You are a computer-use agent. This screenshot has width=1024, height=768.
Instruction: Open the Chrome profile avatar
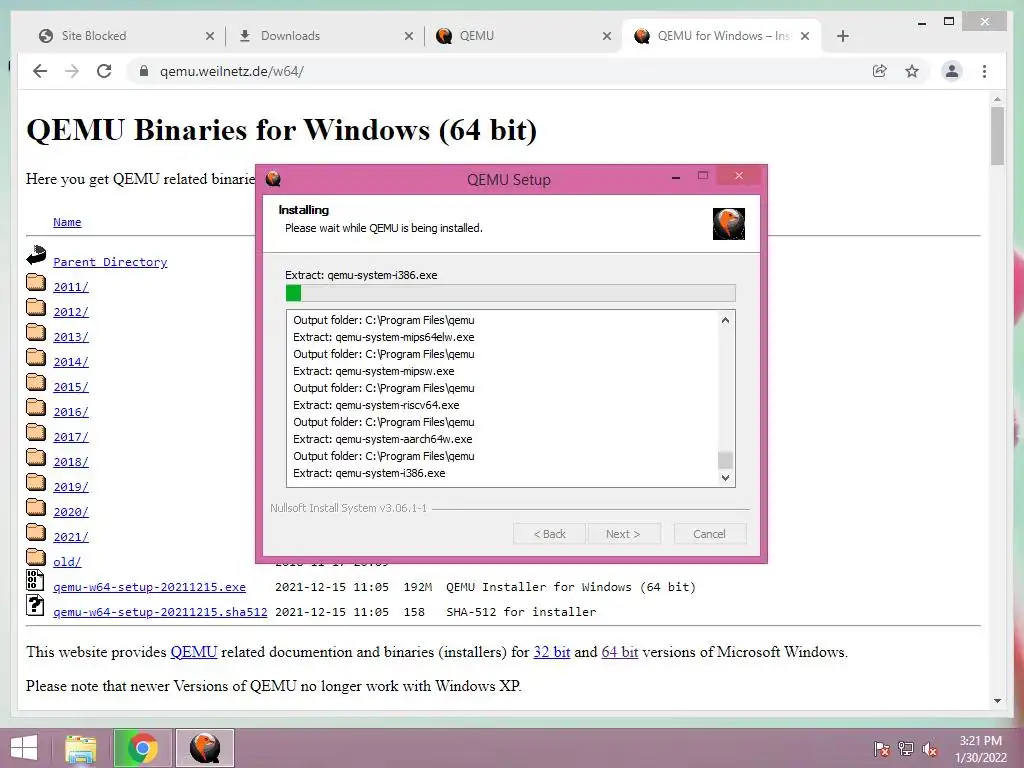tap(952, 71)
